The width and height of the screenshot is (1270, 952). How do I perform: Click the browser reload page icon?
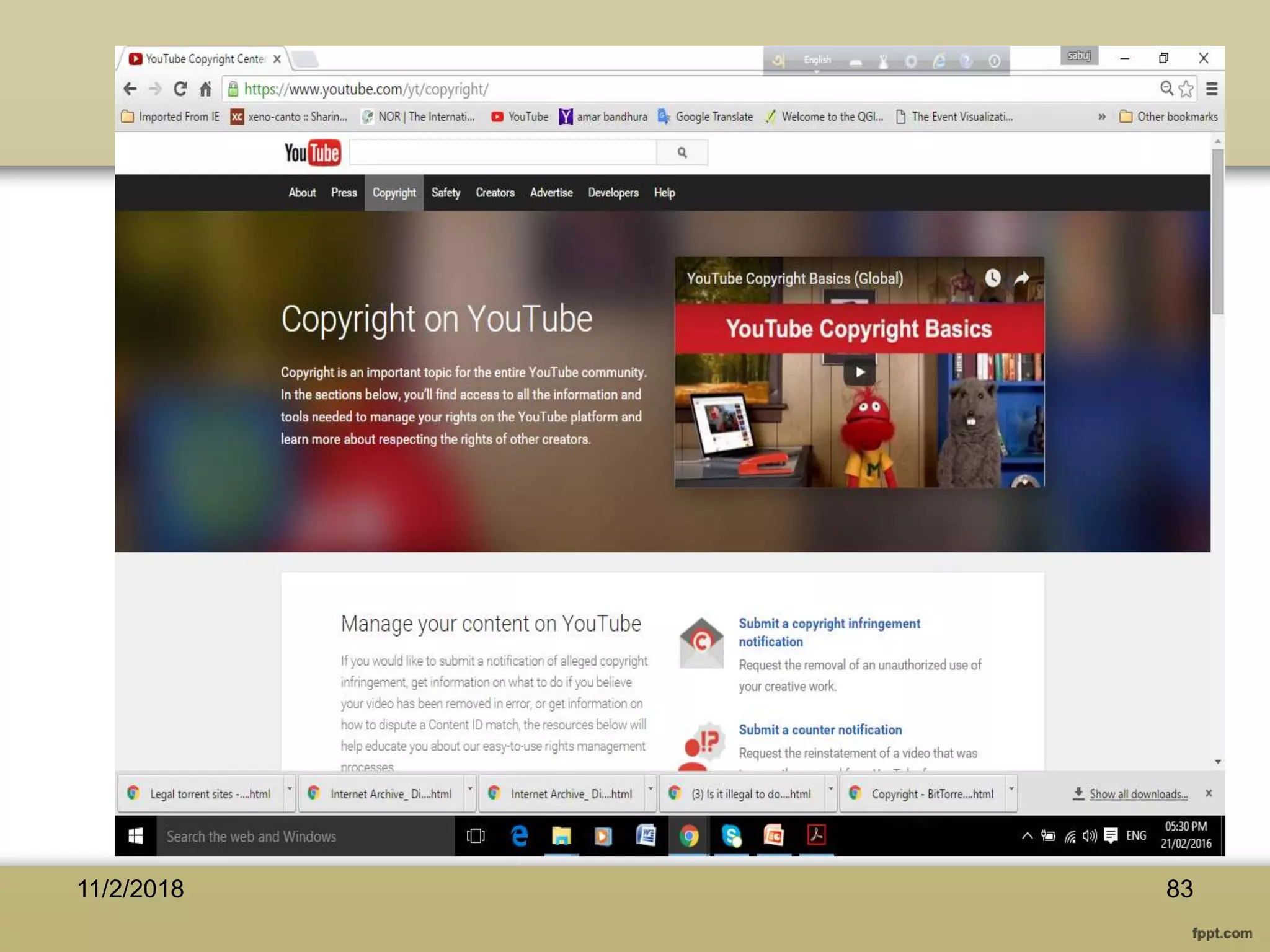pos(180,89)
